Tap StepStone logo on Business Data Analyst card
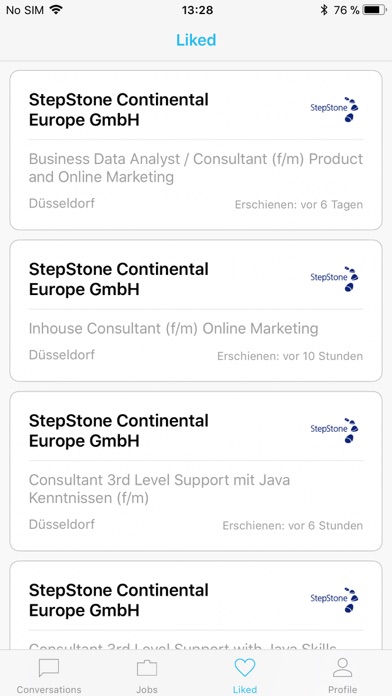Image resolution: width=392 pixels, height=696 pixels. pos(334,110)
